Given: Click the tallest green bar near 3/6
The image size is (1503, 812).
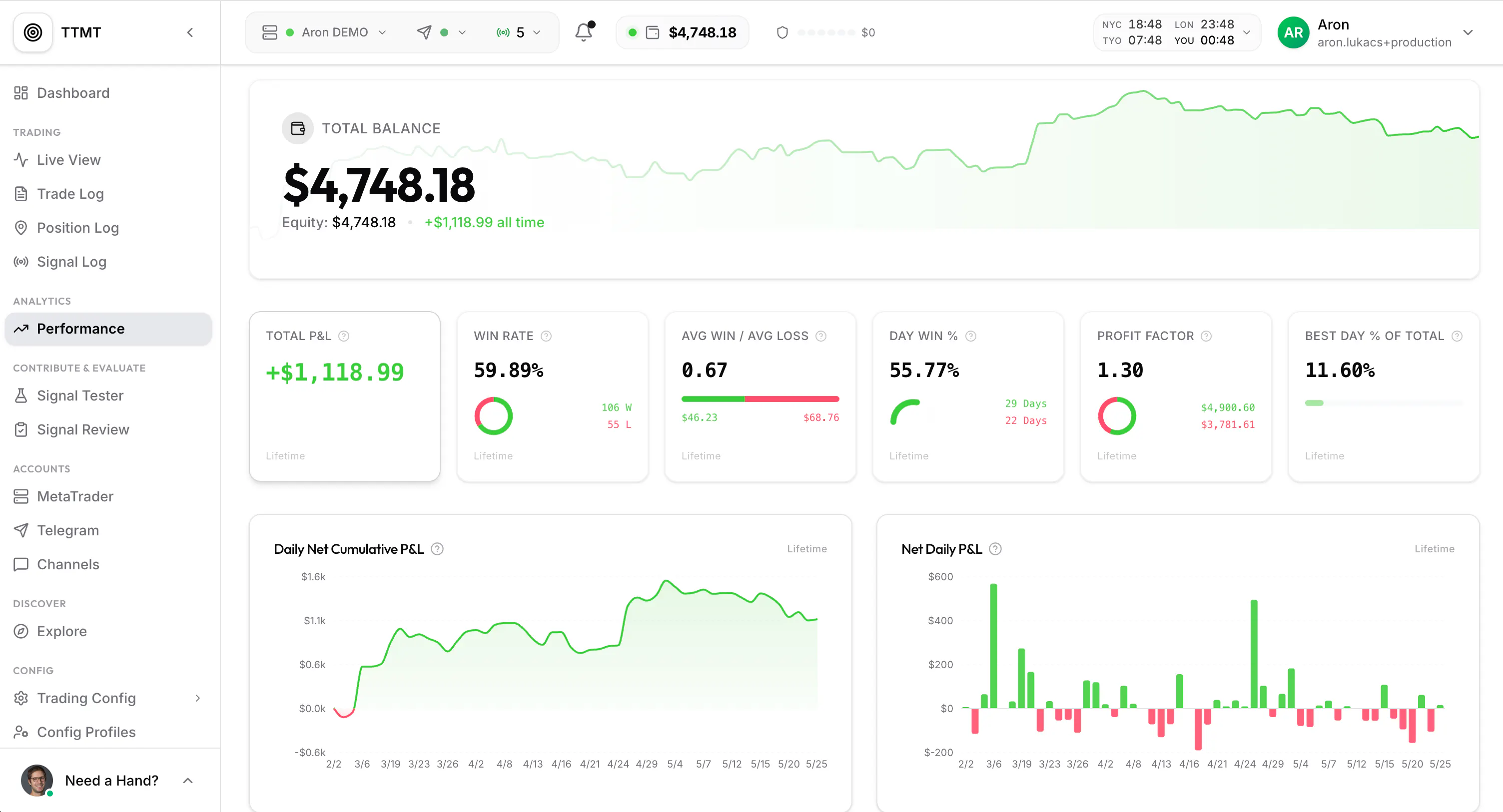Looking at the screenshot, I should pos(994,646).
